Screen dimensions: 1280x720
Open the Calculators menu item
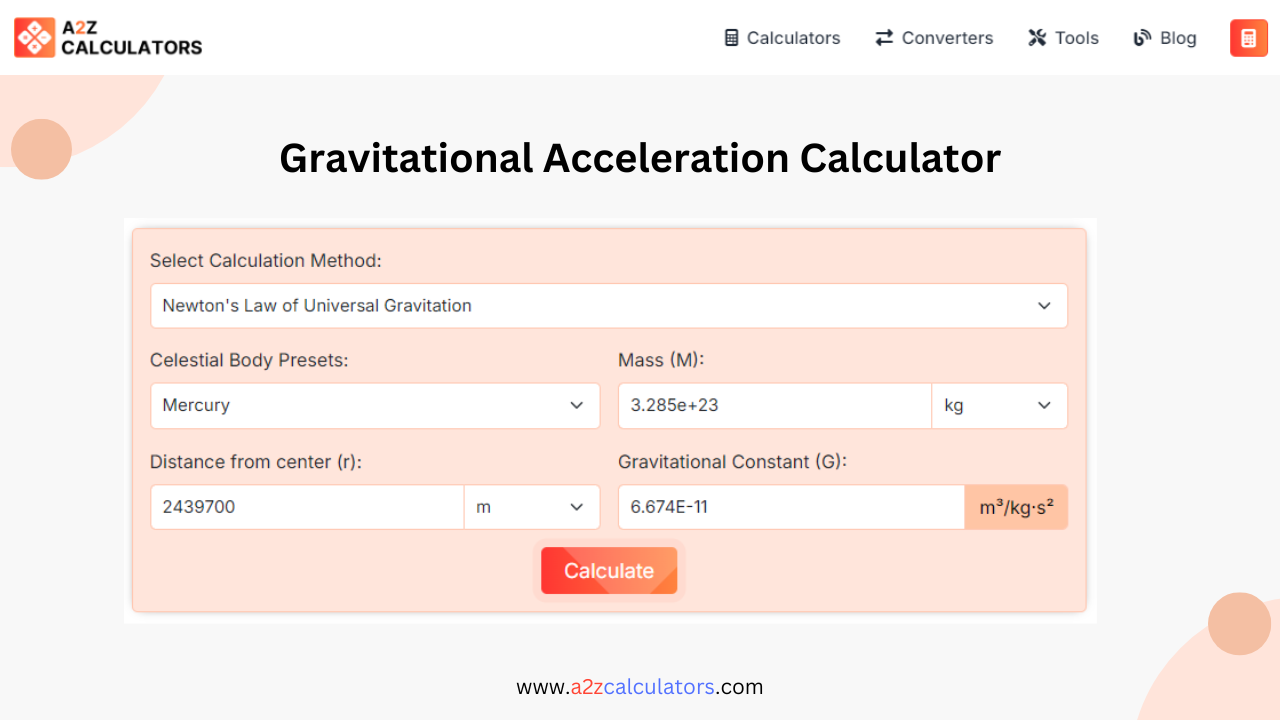click(x=782, y=38)
